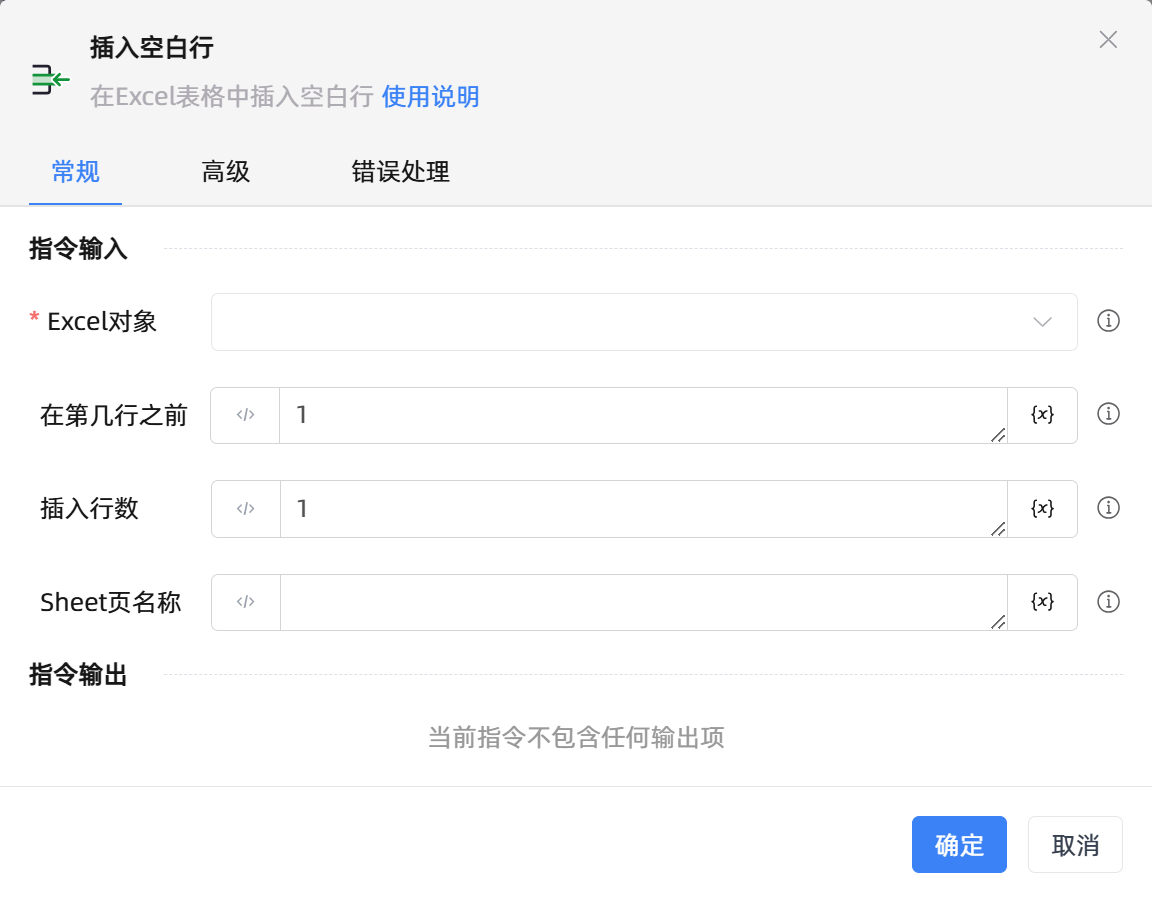Screen dimensions: 1152x902
Task: Toggle expression mode for 插入行数
Action: [246, 509]
